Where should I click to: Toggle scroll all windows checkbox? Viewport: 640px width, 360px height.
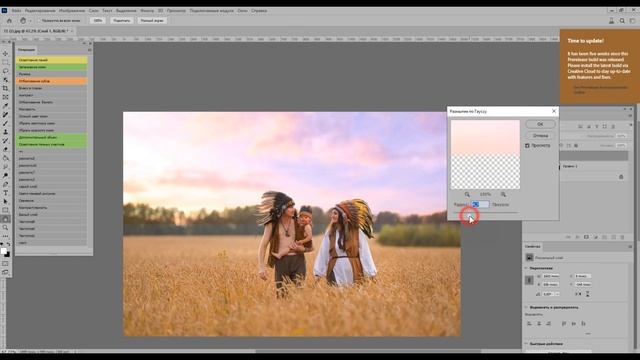pyautogui.click(x=40, y=20)
